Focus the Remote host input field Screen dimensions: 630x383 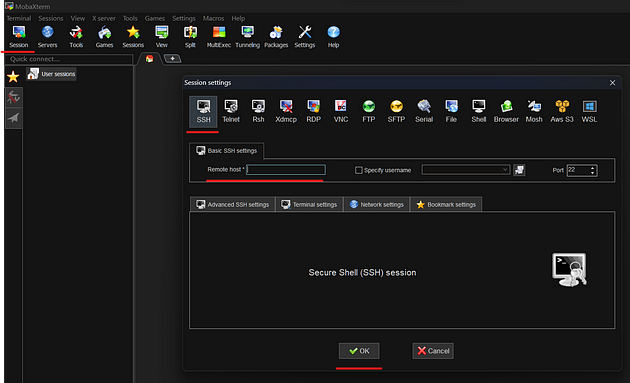[x=286, y=170]
